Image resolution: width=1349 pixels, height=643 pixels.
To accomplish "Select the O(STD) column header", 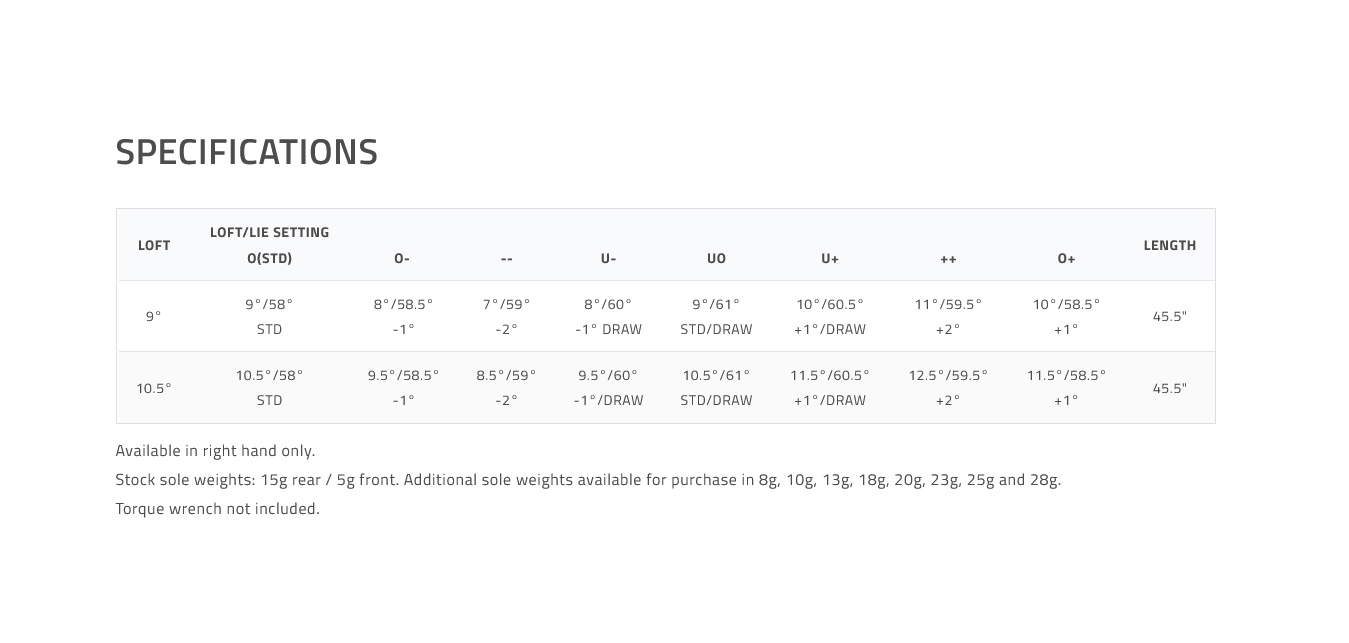I will tap(269, 258).
